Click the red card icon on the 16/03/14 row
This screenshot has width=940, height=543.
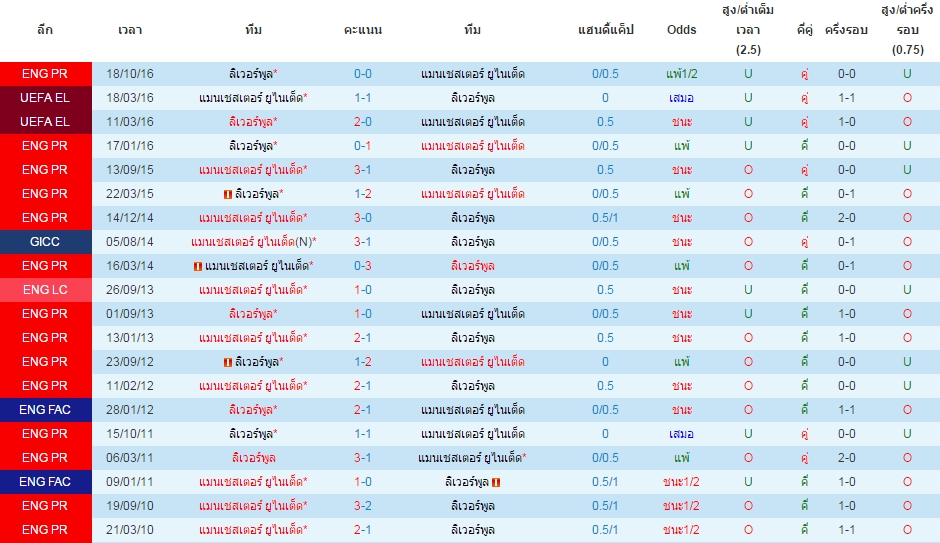pyautogui.click(x=198, y=266)
